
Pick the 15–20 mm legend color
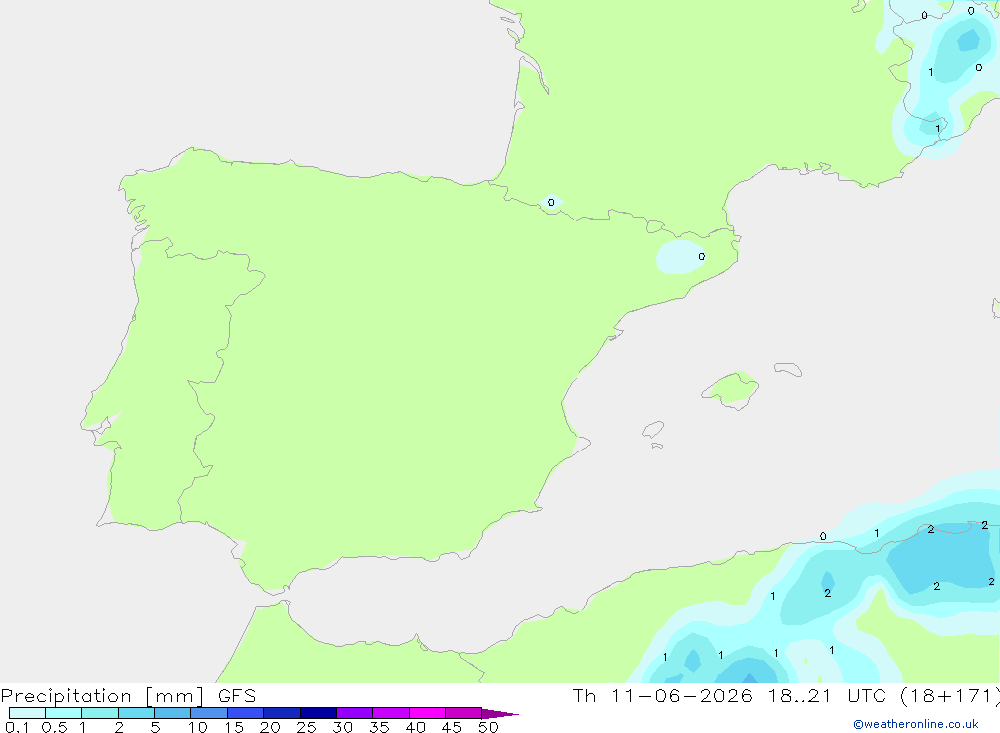[245, 713]
